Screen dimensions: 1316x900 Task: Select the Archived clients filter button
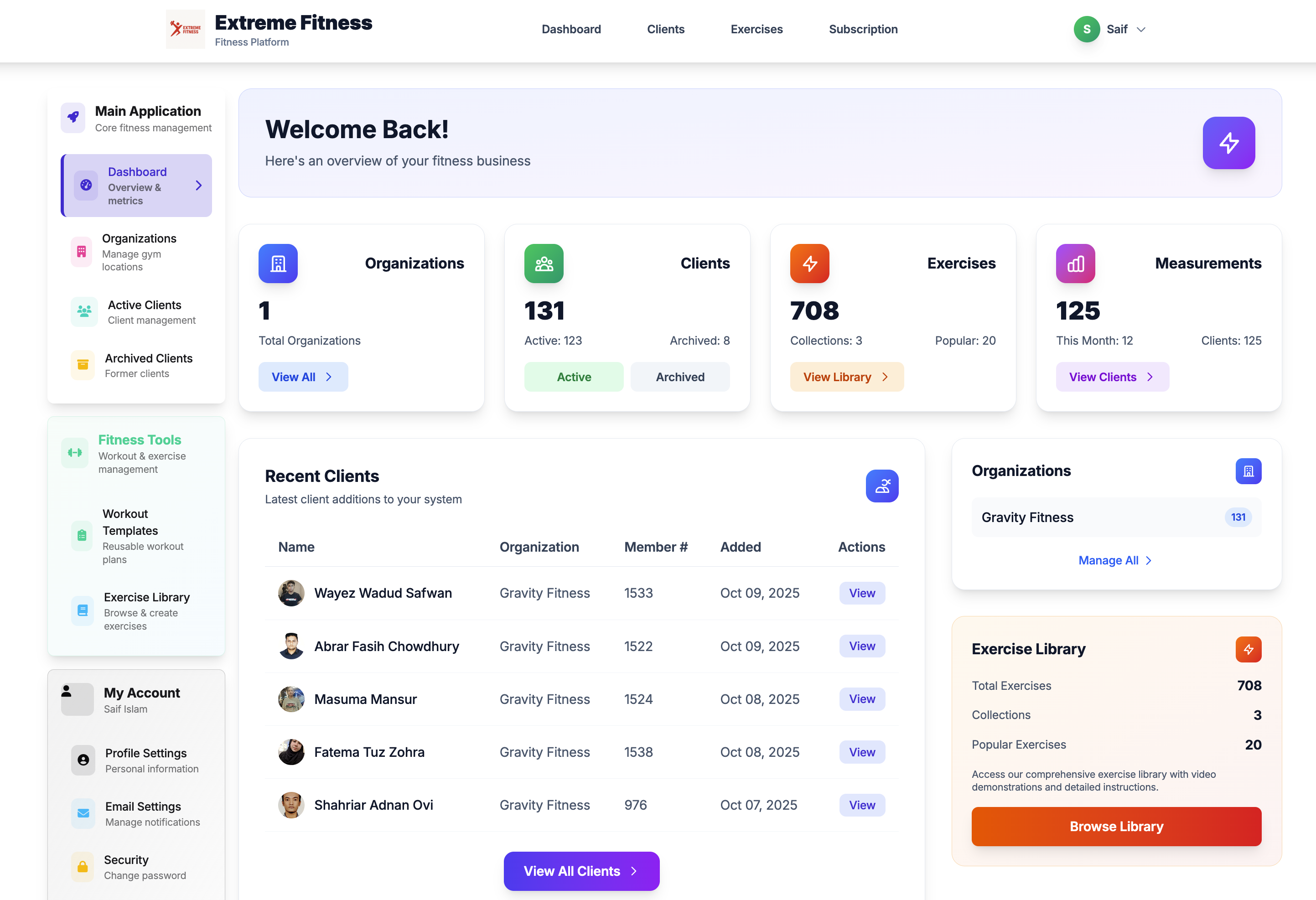pyautogui.click(x=679, y=377)
